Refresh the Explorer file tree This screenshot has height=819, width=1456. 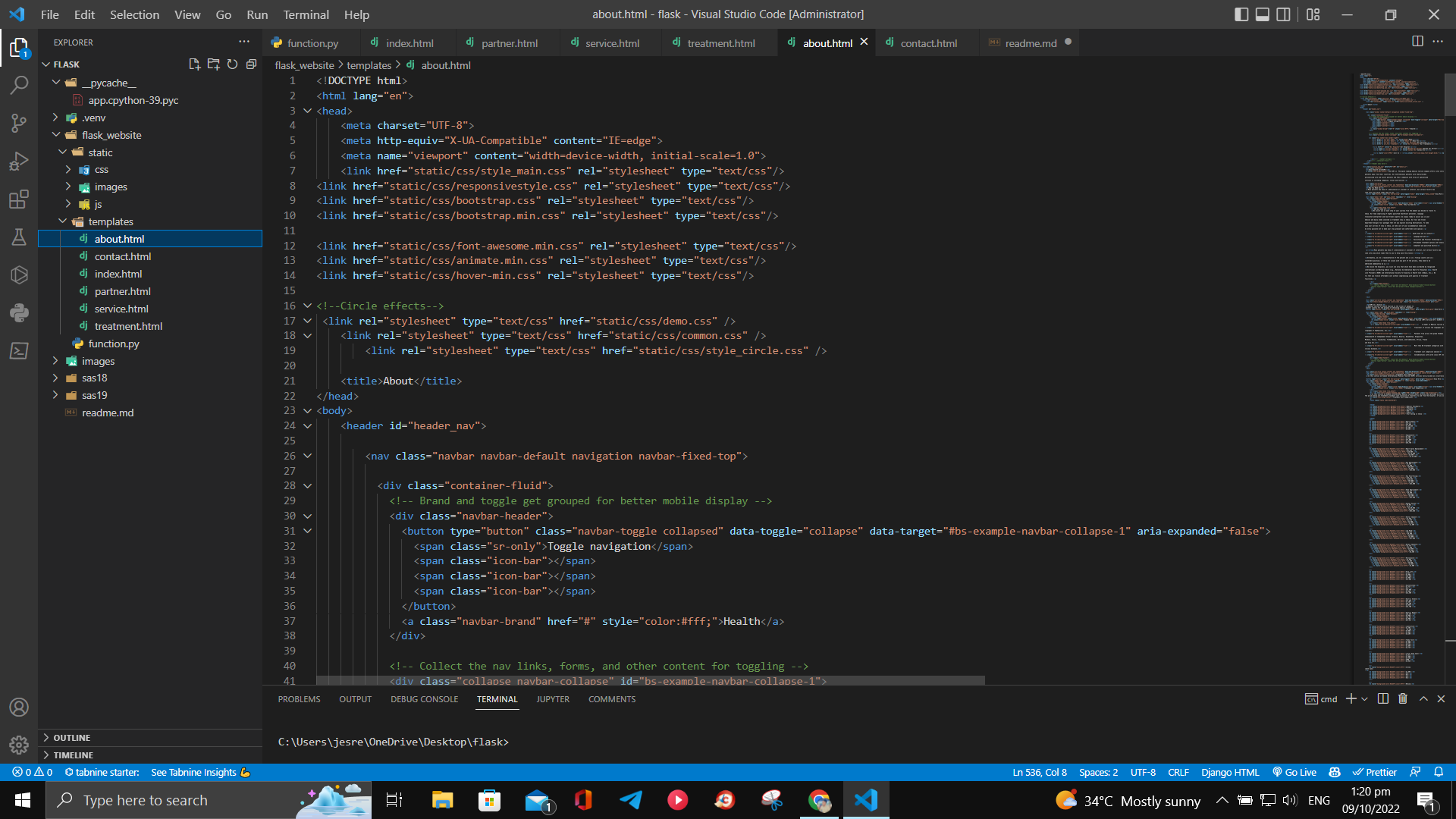[x=232, y=64]
